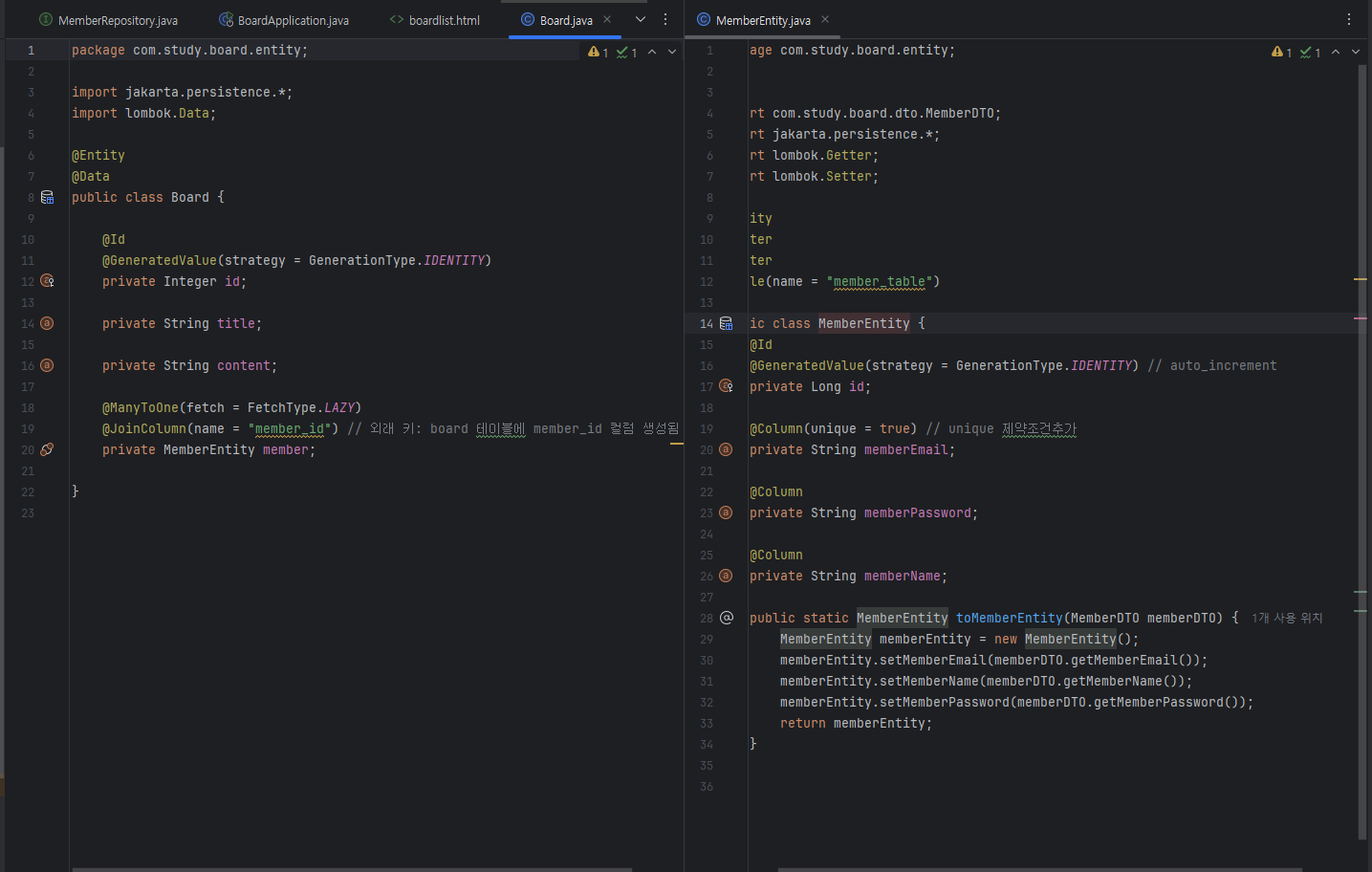Click the column gutter icon next to title field
Image resolution: width=1372 pixels, height=872 pixels.
click(x=47, y=323)
